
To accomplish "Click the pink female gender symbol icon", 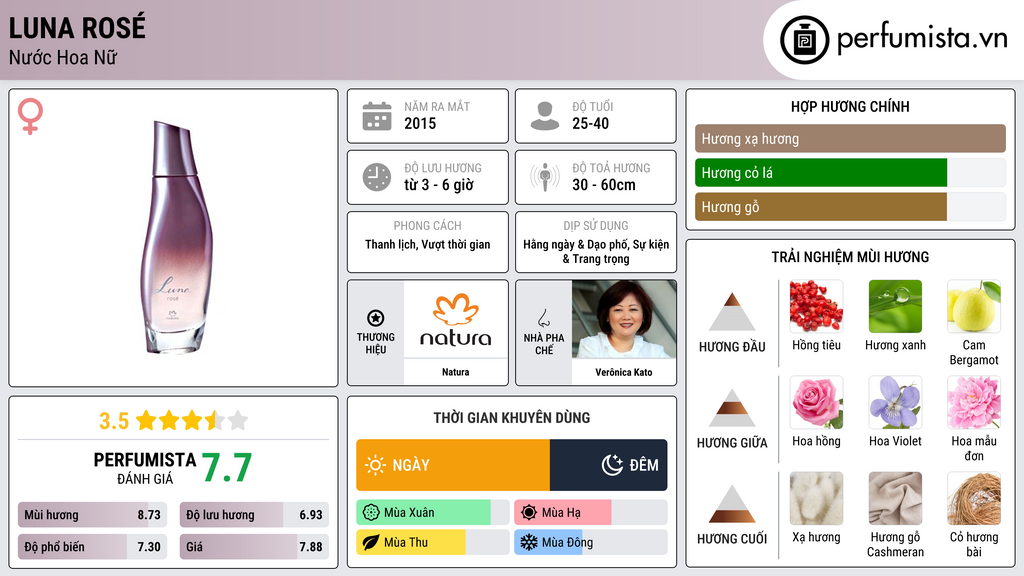I will (30, 116).
